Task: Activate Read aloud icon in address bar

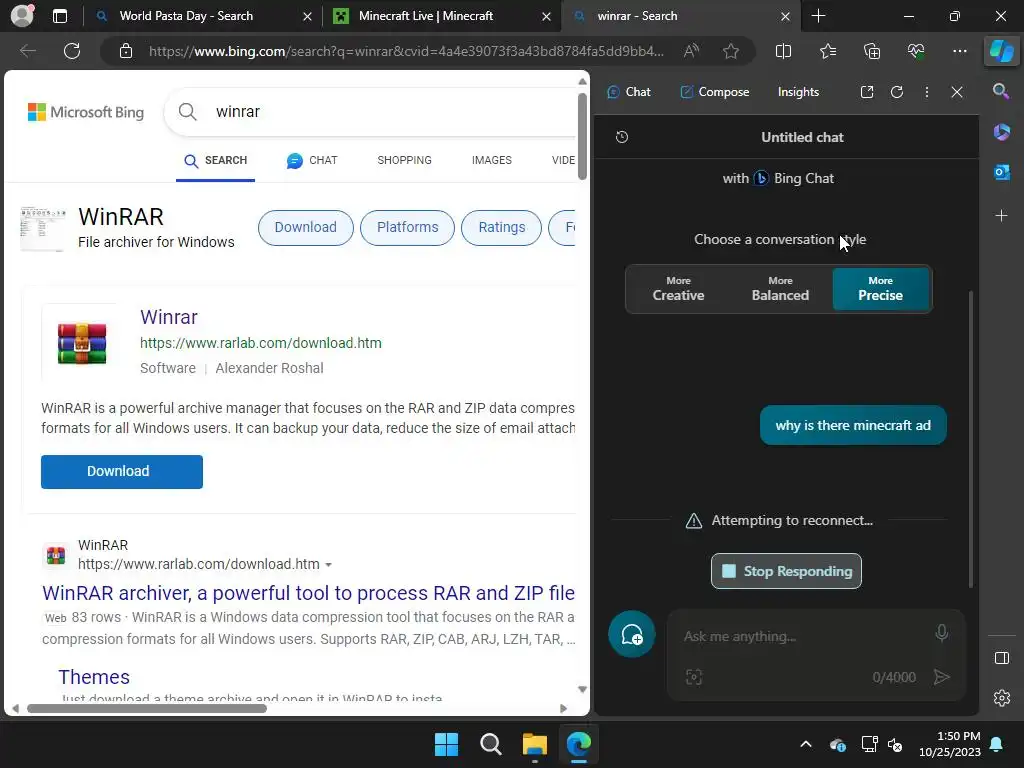Action: 691,51
